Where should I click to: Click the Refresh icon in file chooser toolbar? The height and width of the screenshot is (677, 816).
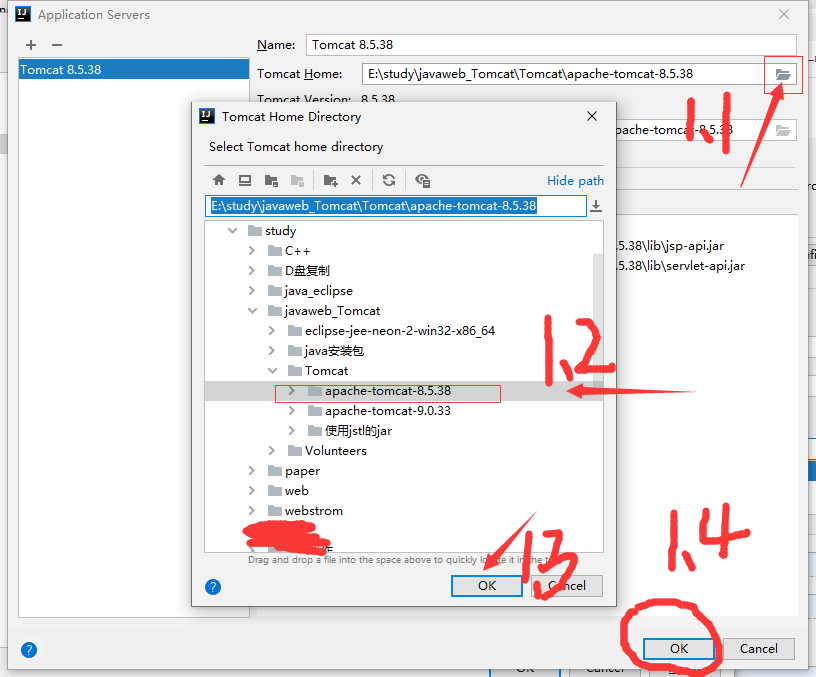click(389, 180)
